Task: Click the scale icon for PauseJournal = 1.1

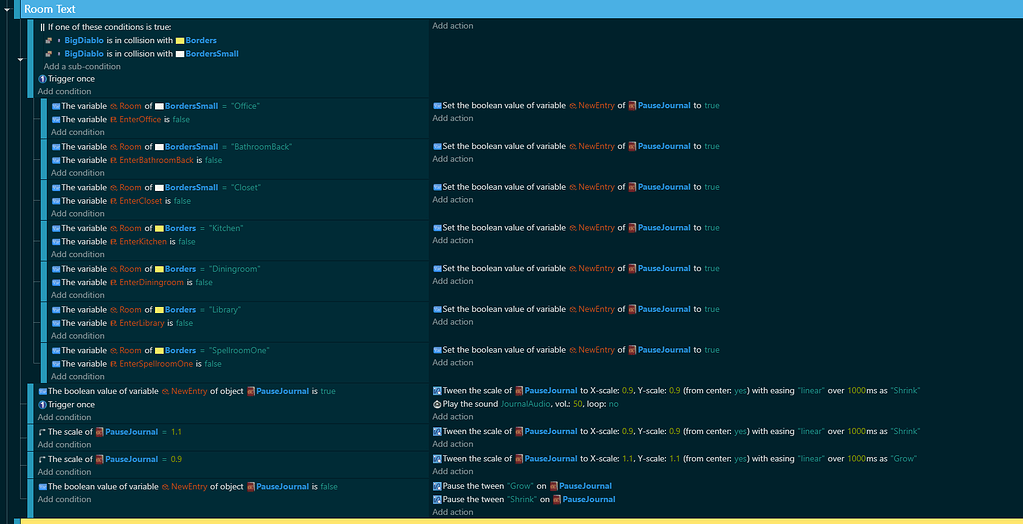Action: (x=43, y=432)
